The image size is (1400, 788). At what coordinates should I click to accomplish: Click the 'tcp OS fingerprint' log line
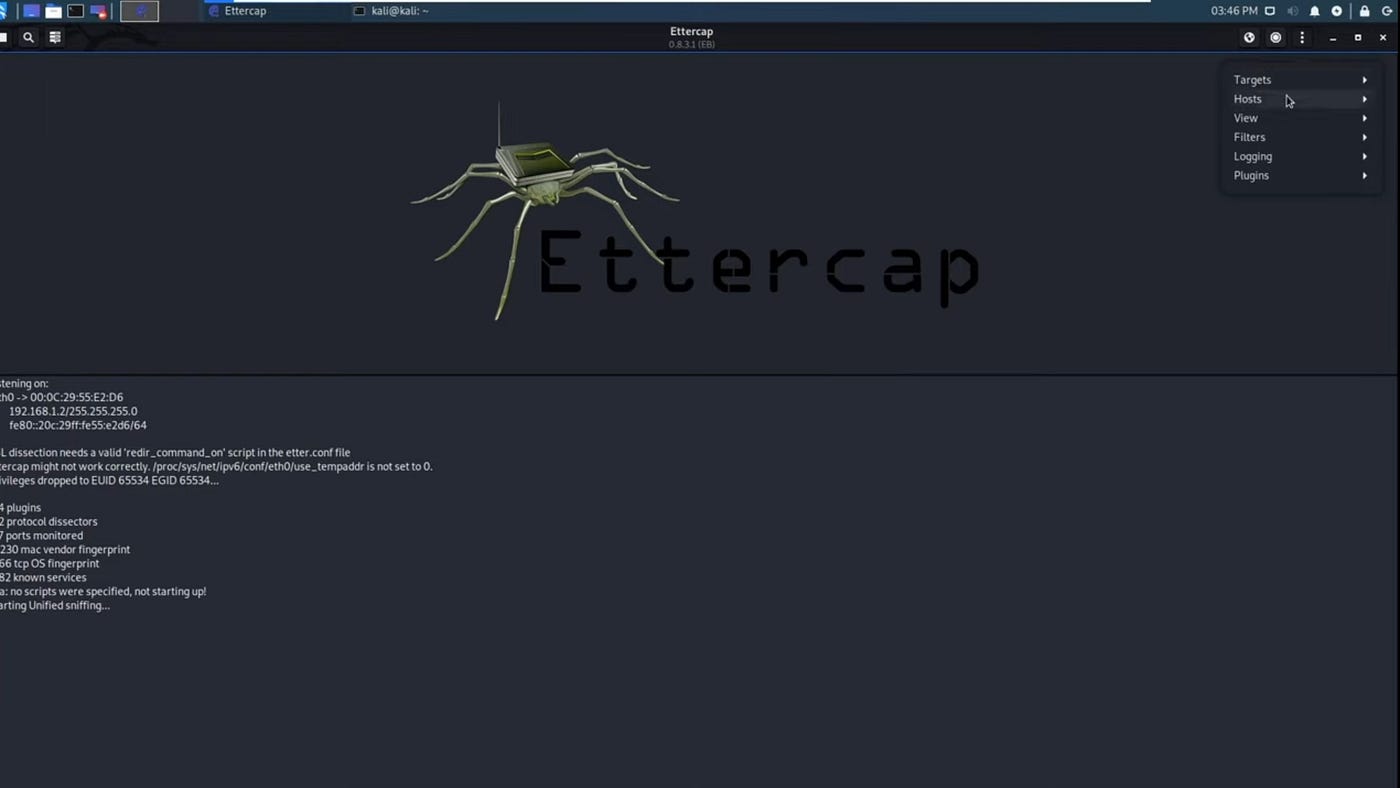50,564
